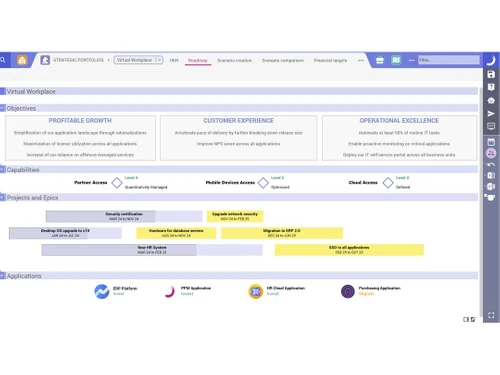The width and height of the screenshot is (500, 375).
Task: Open the HR Cloud Application yellow icon
Action: (256, 291)
